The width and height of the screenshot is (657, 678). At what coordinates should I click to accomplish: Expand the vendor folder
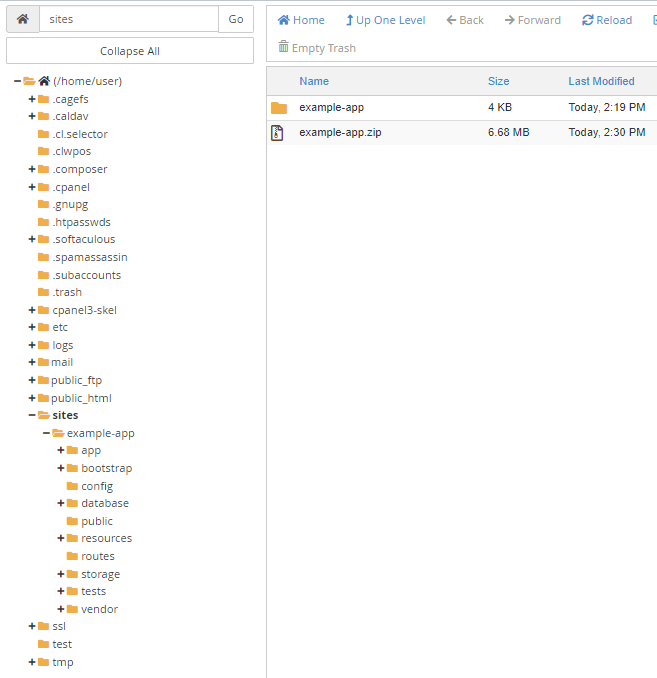(61, 609)
